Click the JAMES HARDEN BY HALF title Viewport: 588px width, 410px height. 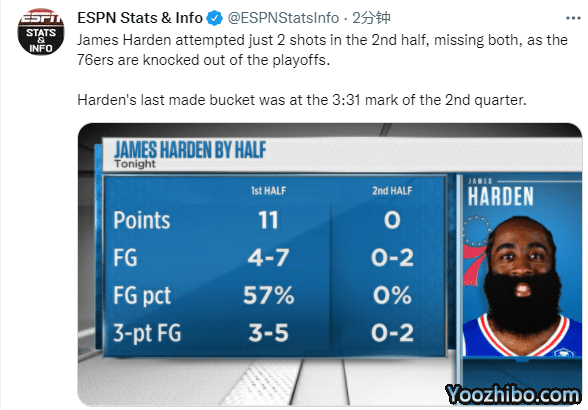tap(190, 150)
